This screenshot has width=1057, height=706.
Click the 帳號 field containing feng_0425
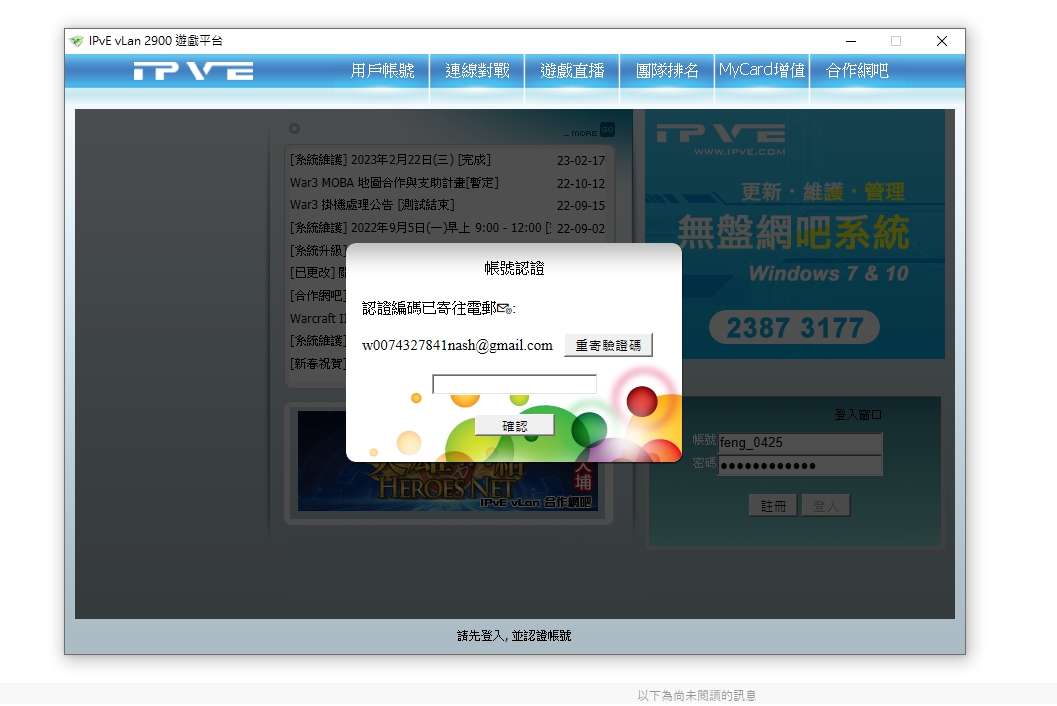[800, 443]
